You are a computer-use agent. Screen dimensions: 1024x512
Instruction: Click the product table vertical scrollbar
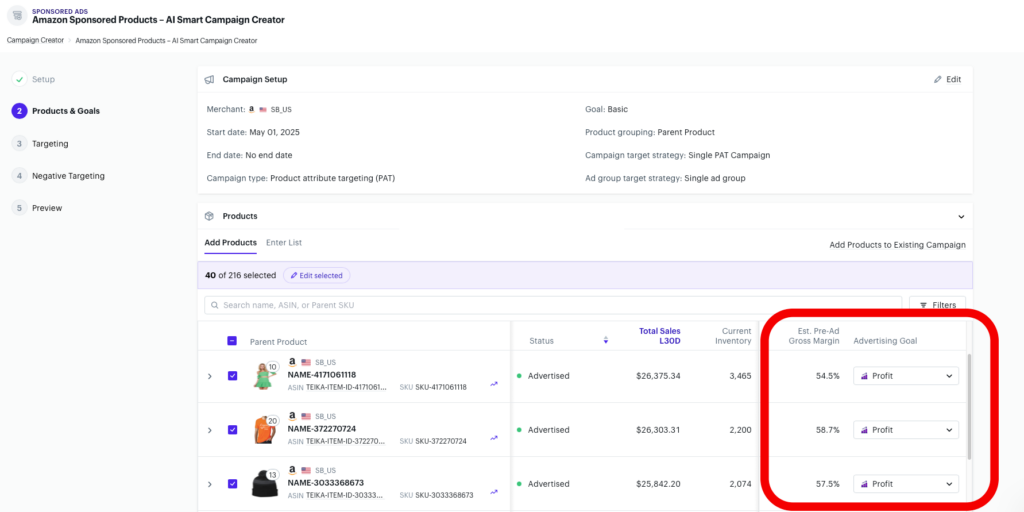[968, 405]
